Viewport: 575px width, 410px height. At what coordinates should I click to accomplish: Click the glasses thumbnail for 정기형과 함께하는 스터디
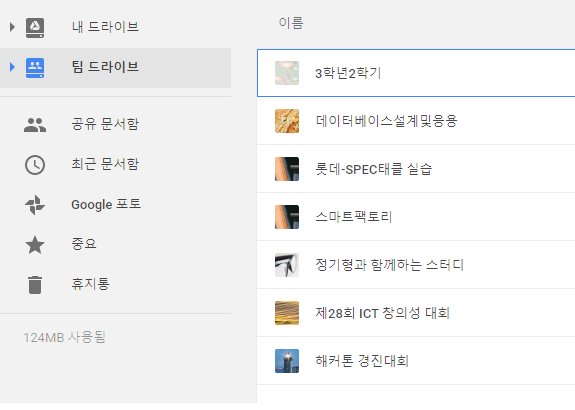(287, 265)
